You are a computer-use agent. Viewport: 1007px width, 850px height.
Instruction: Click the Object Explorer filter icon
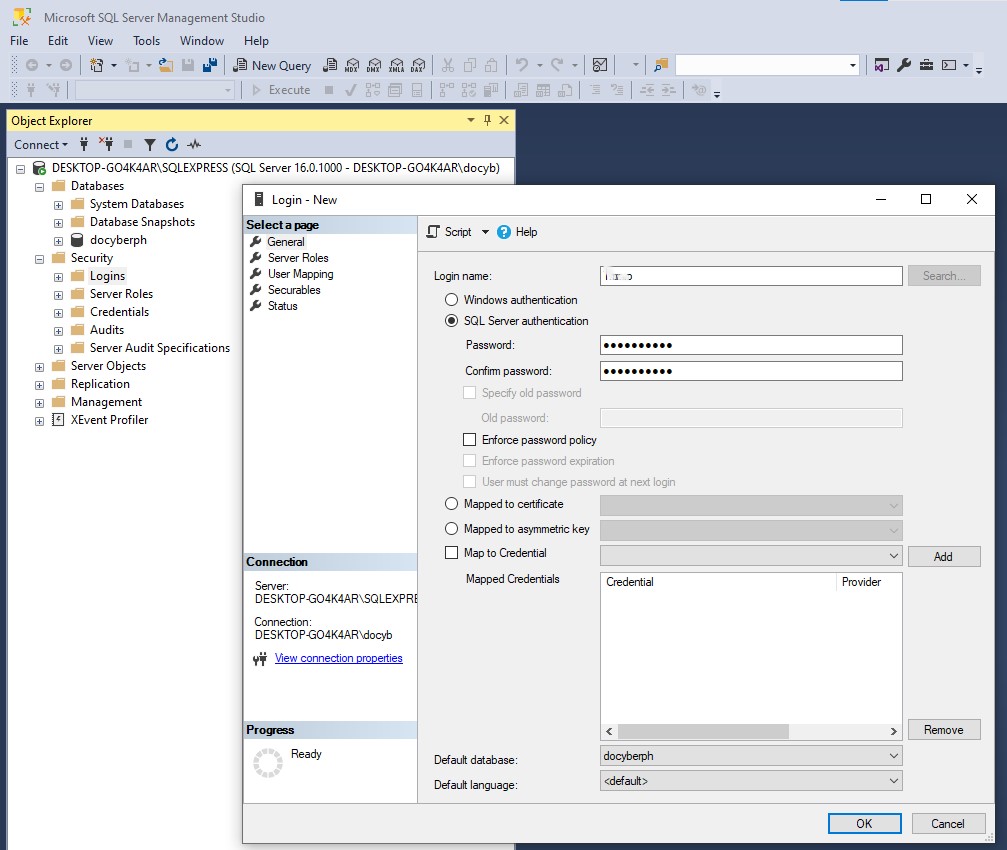coord(150,144)
